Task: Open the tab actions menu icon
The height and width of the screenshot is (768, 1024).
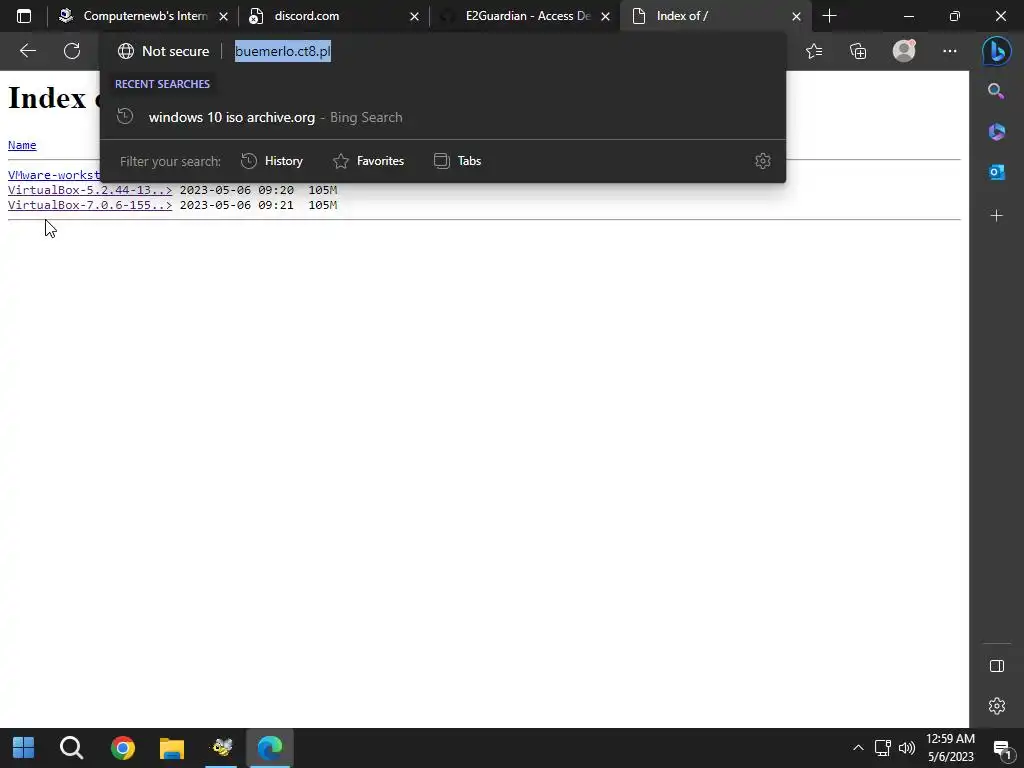Action: 24,16
